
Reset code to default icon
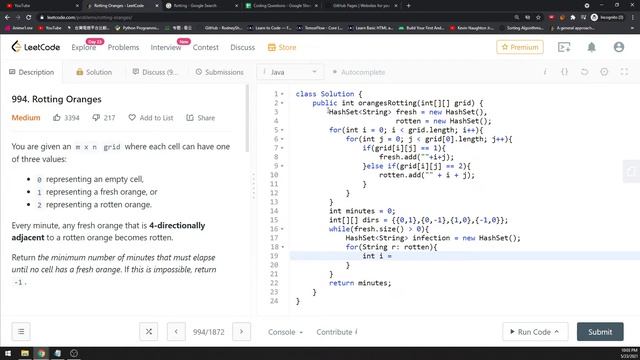coord(584,72)
